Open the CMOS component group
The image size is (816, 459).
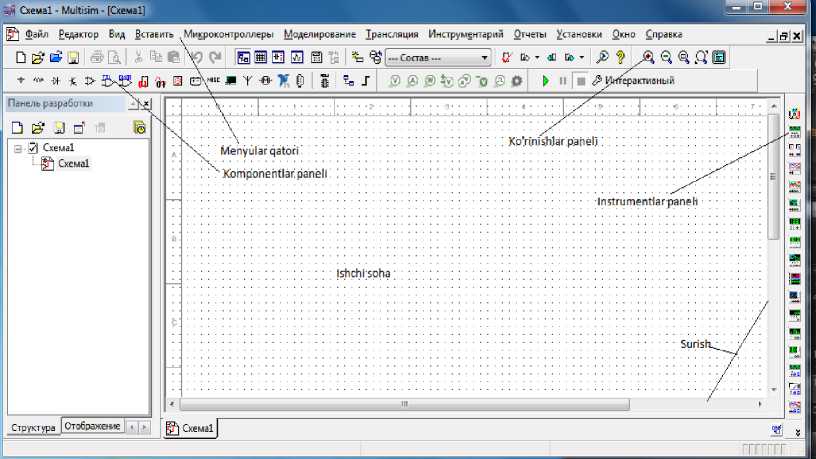125,81
